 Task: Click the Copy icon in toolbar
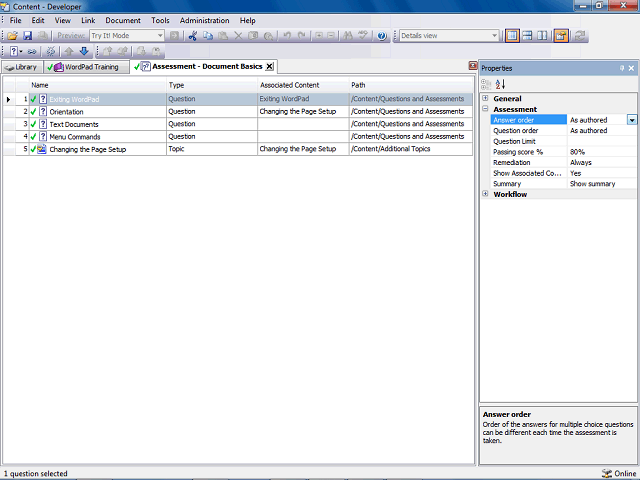[208, 36]
